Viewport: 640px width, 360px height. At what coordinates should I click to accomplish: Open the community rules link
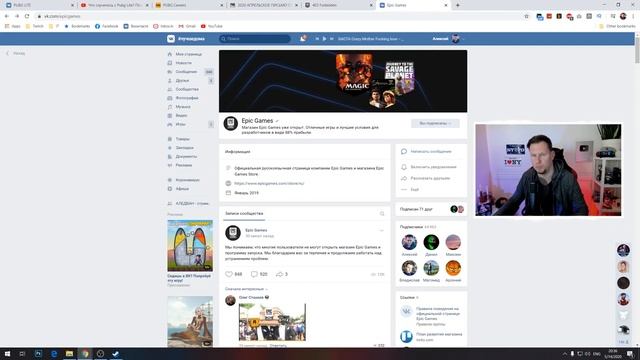tap(438, 314)
